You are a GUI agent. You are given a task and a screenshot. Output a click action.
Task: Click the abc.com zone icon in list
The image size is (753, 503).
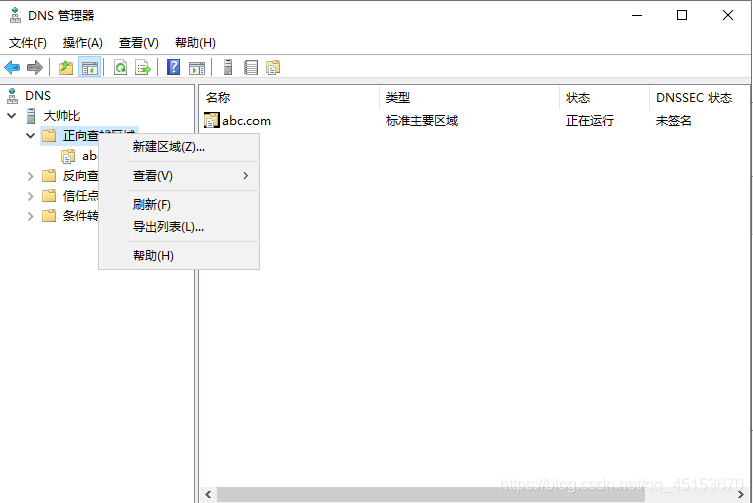point(211,120)
